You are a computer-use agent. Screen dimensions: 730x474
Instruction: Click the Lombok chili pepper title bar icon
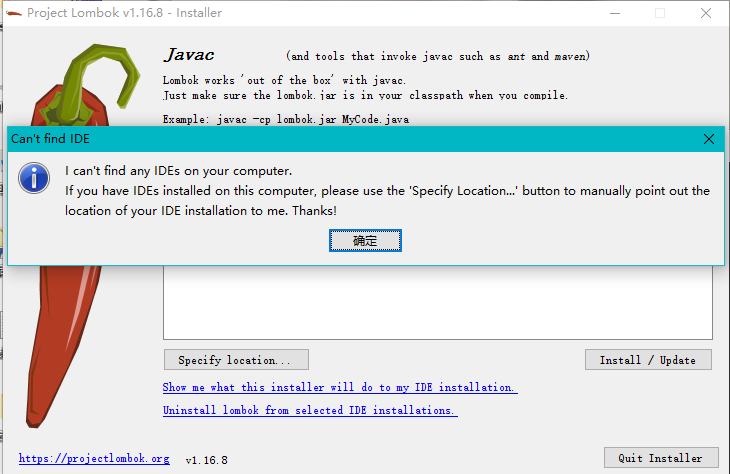14,13
